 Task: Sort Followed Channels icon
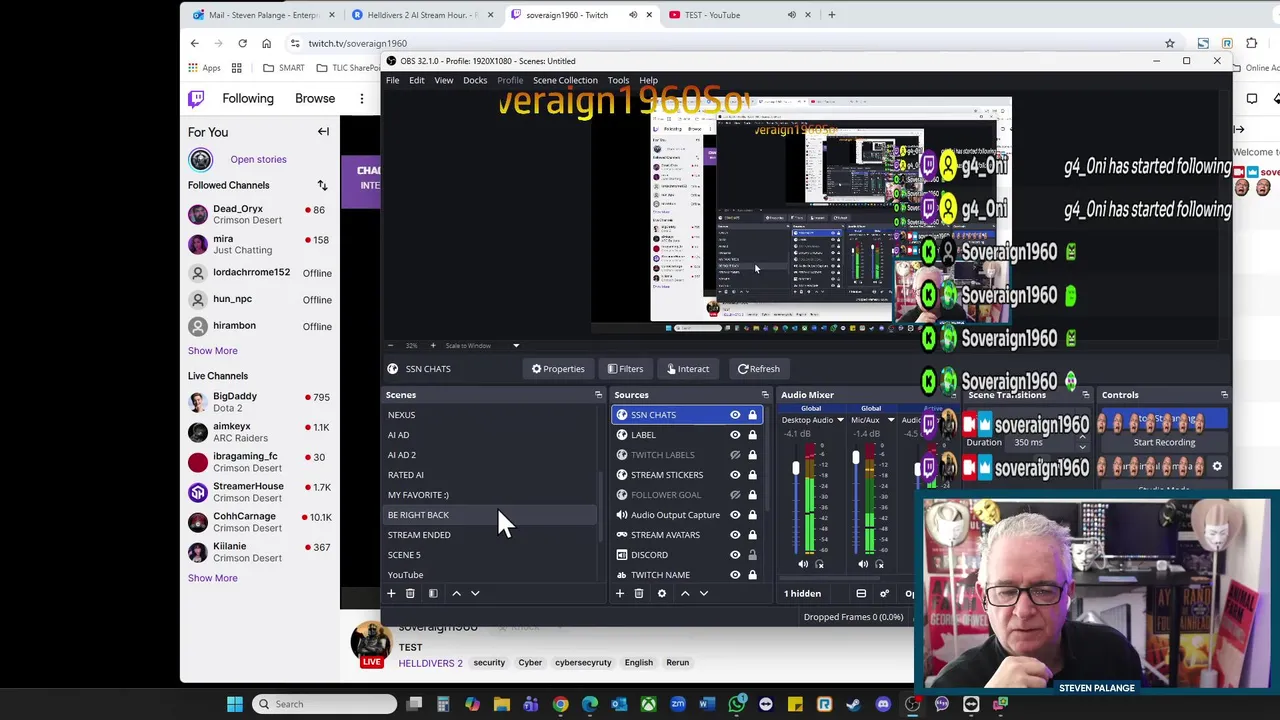click(x=322, y=185)
